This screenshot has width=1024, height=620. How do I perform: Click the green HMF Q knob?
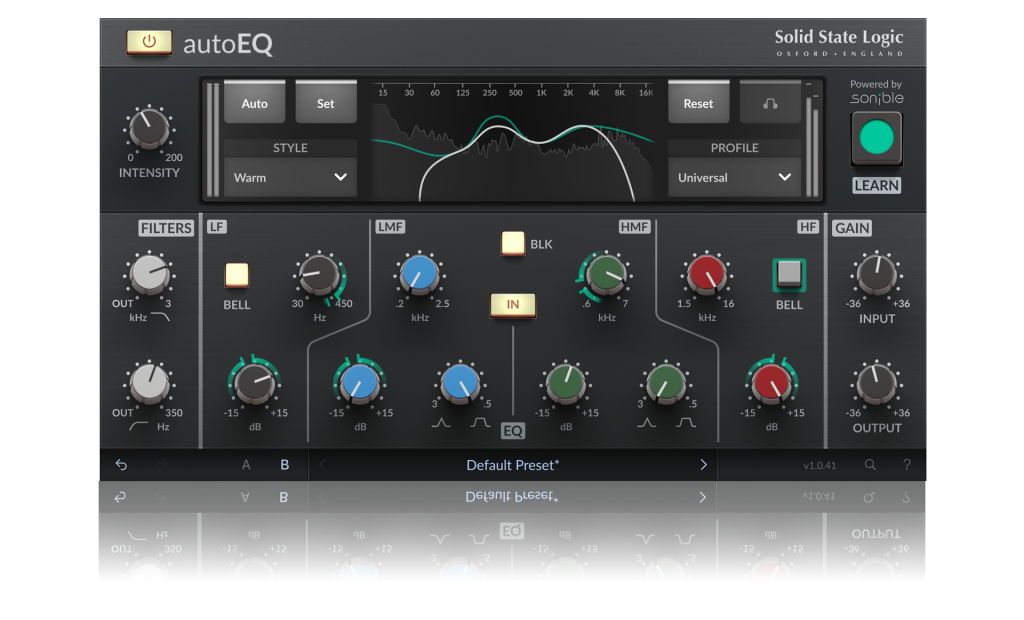click(x=665, y=383)
